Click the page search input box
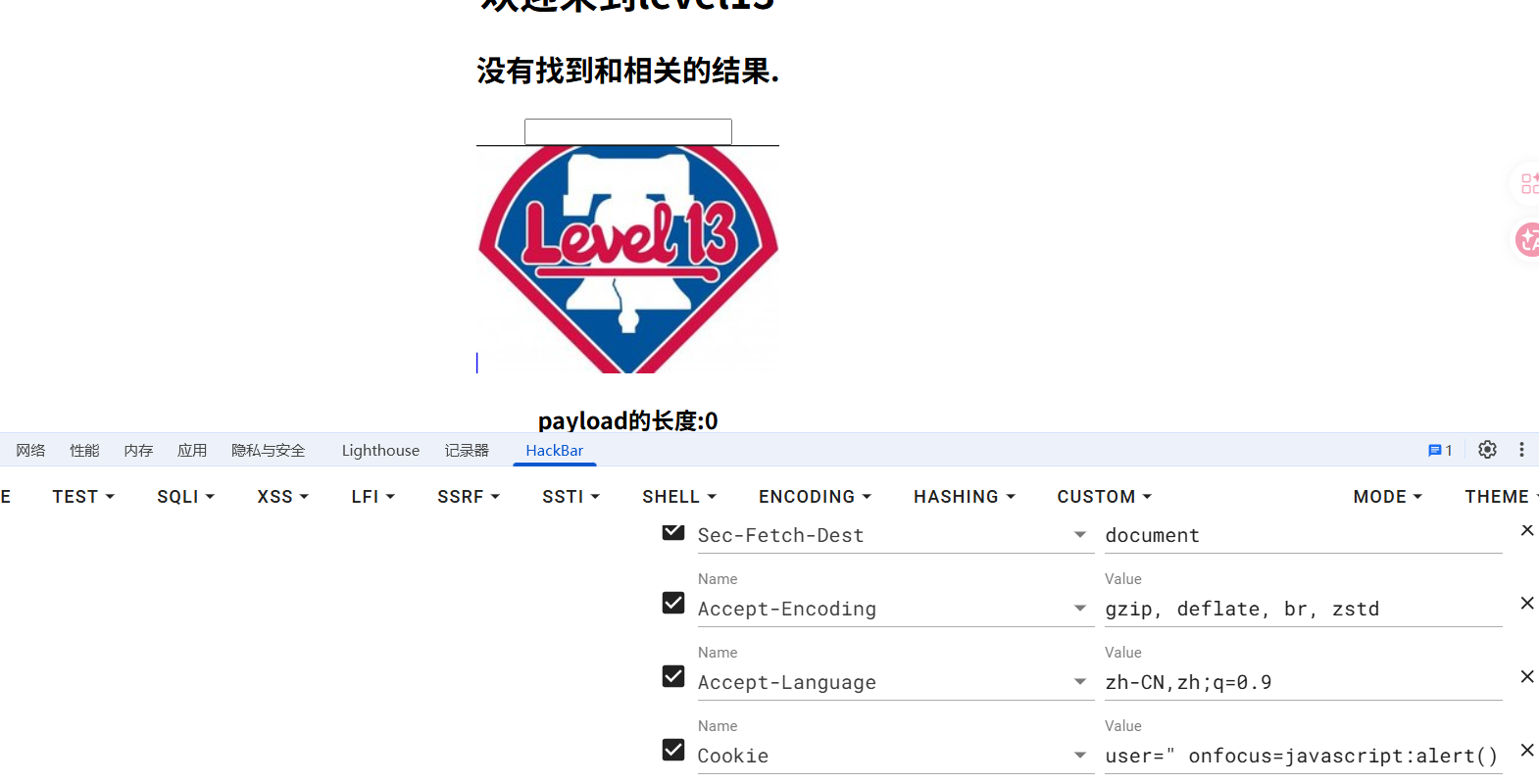This screenshot has height=784, width=1539. click(628, 131)
